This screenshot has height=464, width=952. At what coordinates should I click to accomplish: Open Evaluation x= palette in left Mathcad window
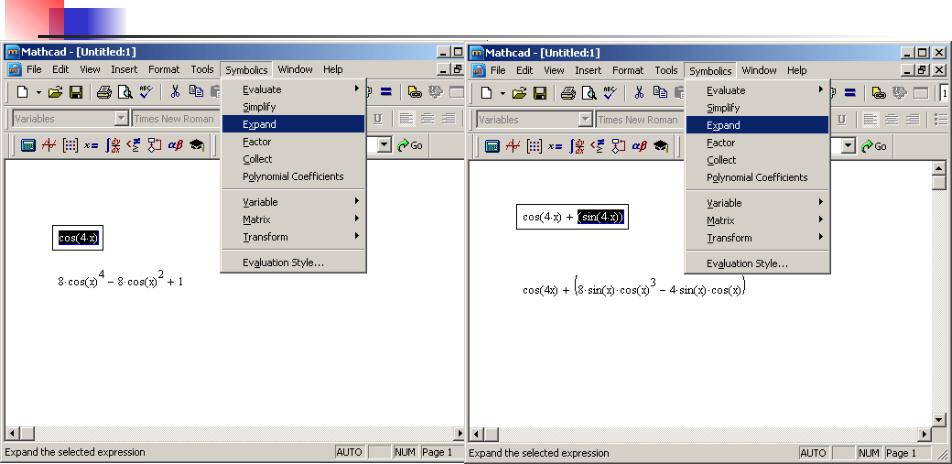coord(91,146)
